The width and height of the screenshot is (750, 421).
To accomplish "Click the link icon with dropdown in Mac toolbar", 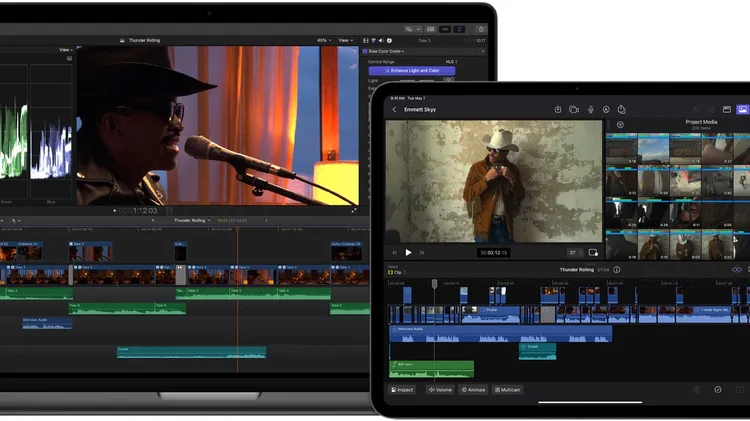I will pos(412,29).
